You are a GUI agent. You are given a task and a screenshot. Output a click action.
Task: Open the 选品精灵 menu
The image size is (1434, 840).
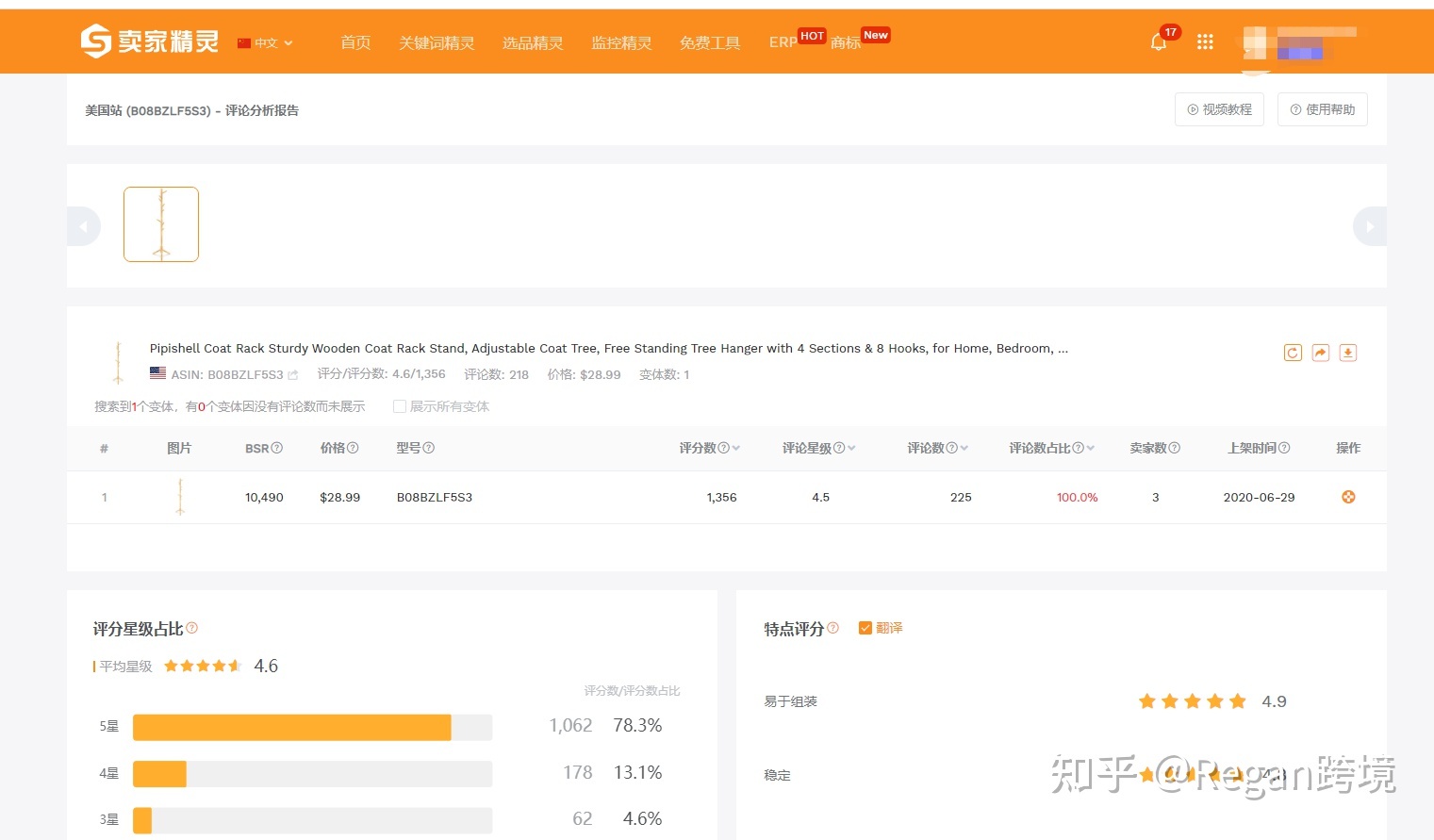(533, 42)
